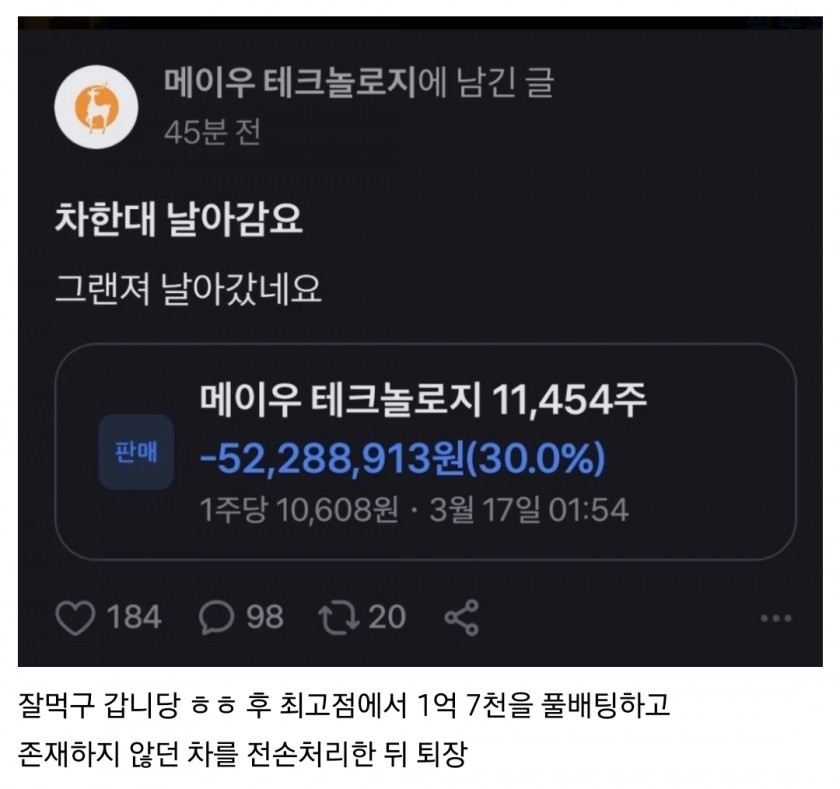Image resolution: width=840 pixels, height=789 pixels.
Task: Open the trade card for 11,454주
Action: click(425, 452)
